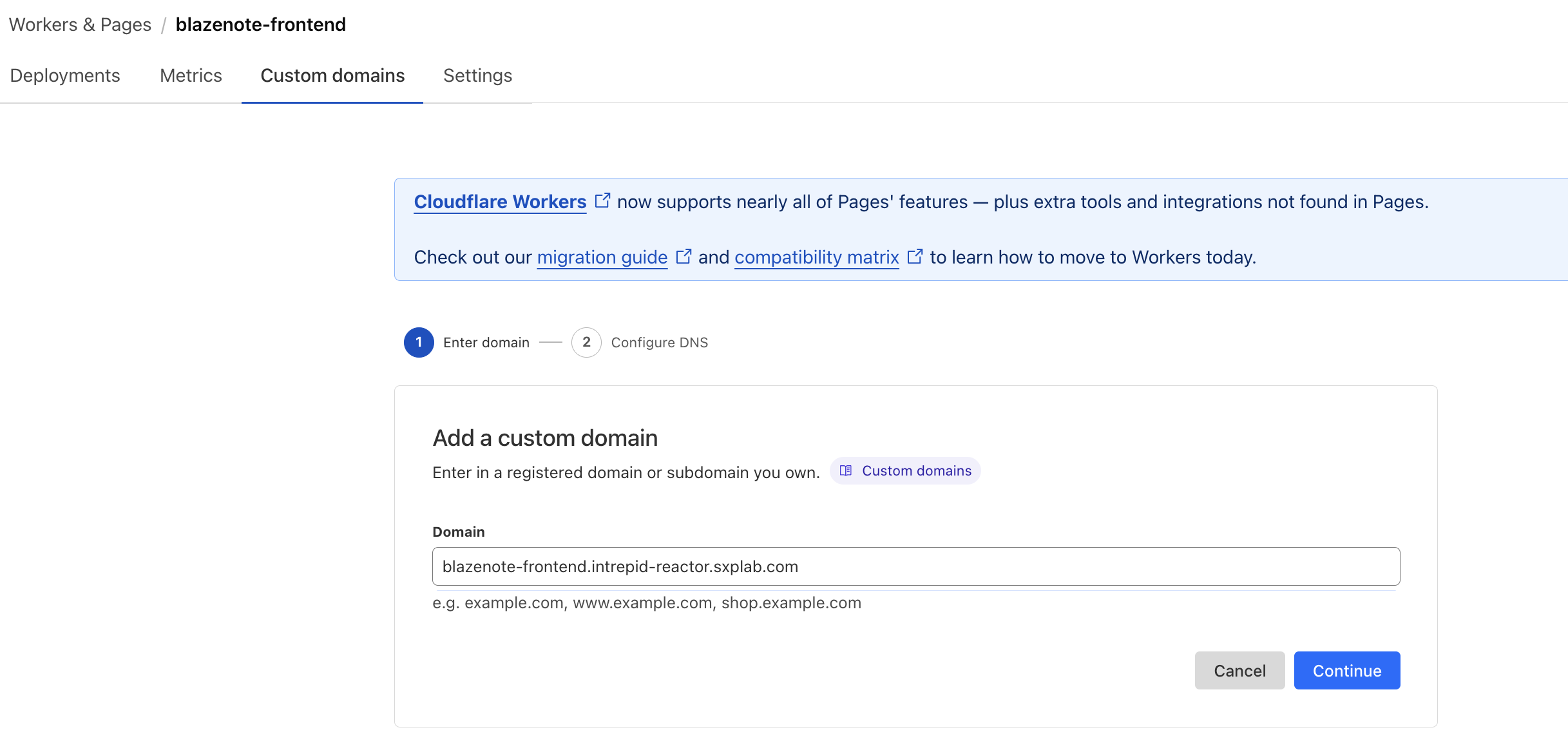Click the Custom domains documentation badge
The width and height of the screenshot is (1568, 741).
[x=905, y=470]
